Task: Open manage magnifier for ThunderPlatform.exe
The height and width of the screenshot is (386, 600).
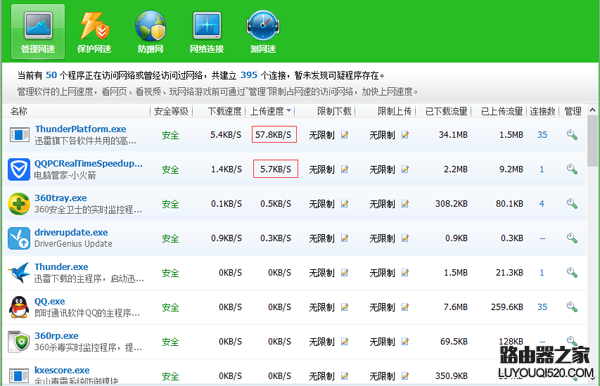Action: tap(572, 135)
